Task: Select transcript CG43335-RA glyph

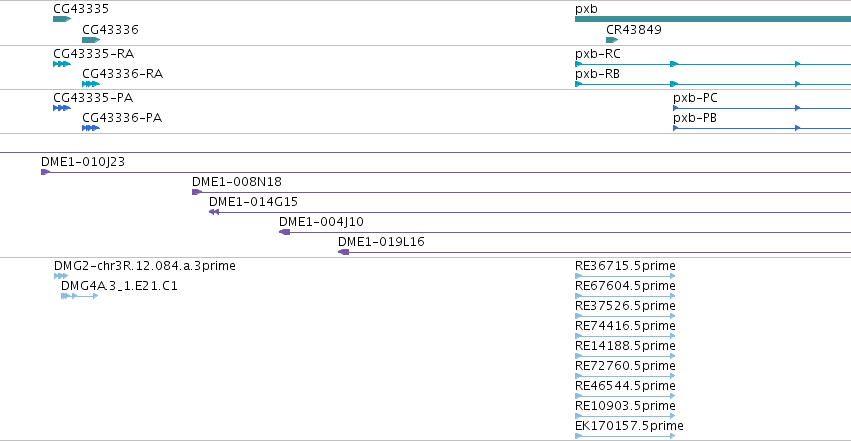Action: [62, 64]
